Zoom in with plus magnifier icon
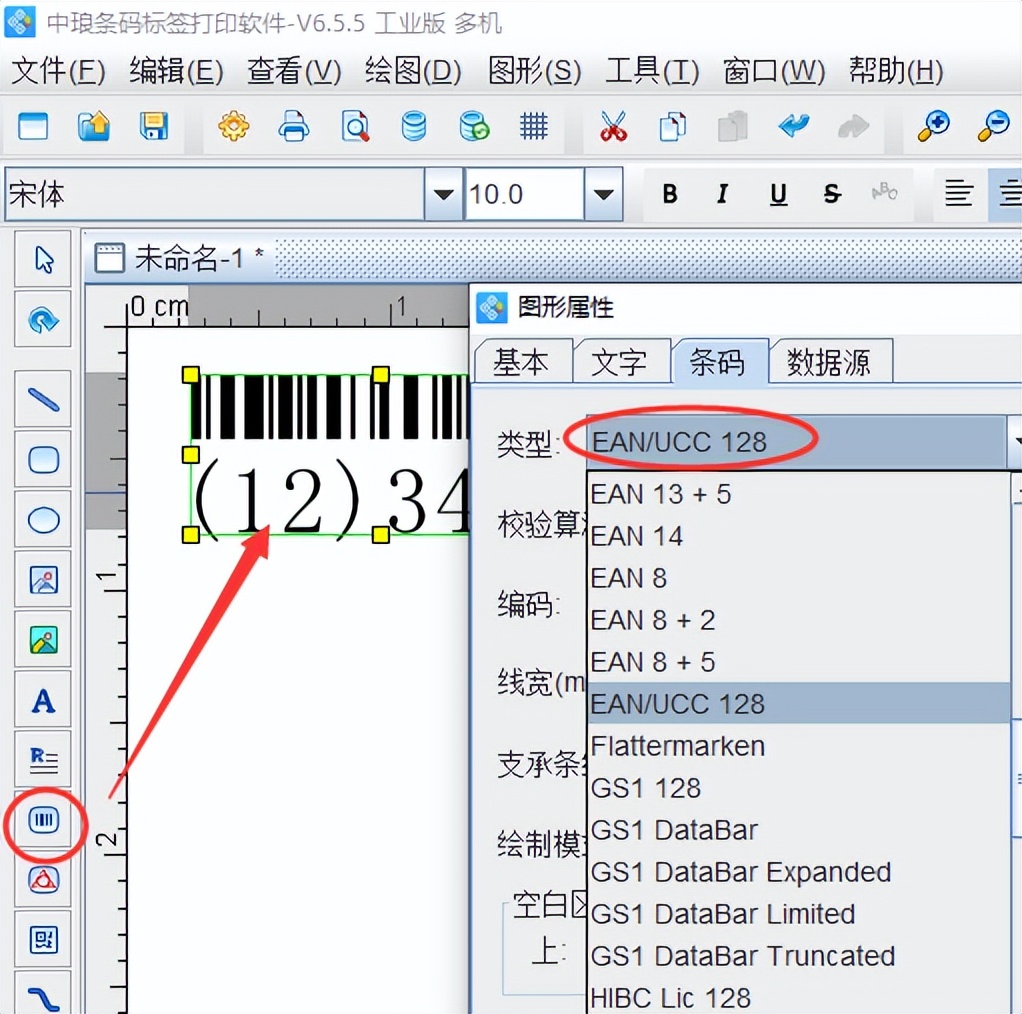This screenshot has width=1022, height=1014. 933,126
